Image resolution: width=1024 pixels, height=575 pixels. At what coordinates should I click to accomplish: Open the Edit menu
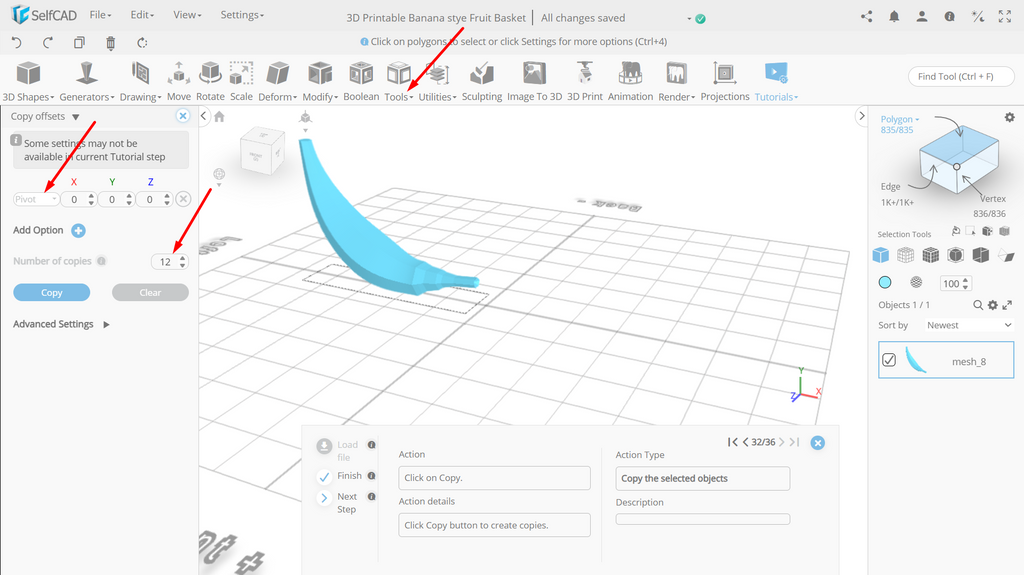142,15
